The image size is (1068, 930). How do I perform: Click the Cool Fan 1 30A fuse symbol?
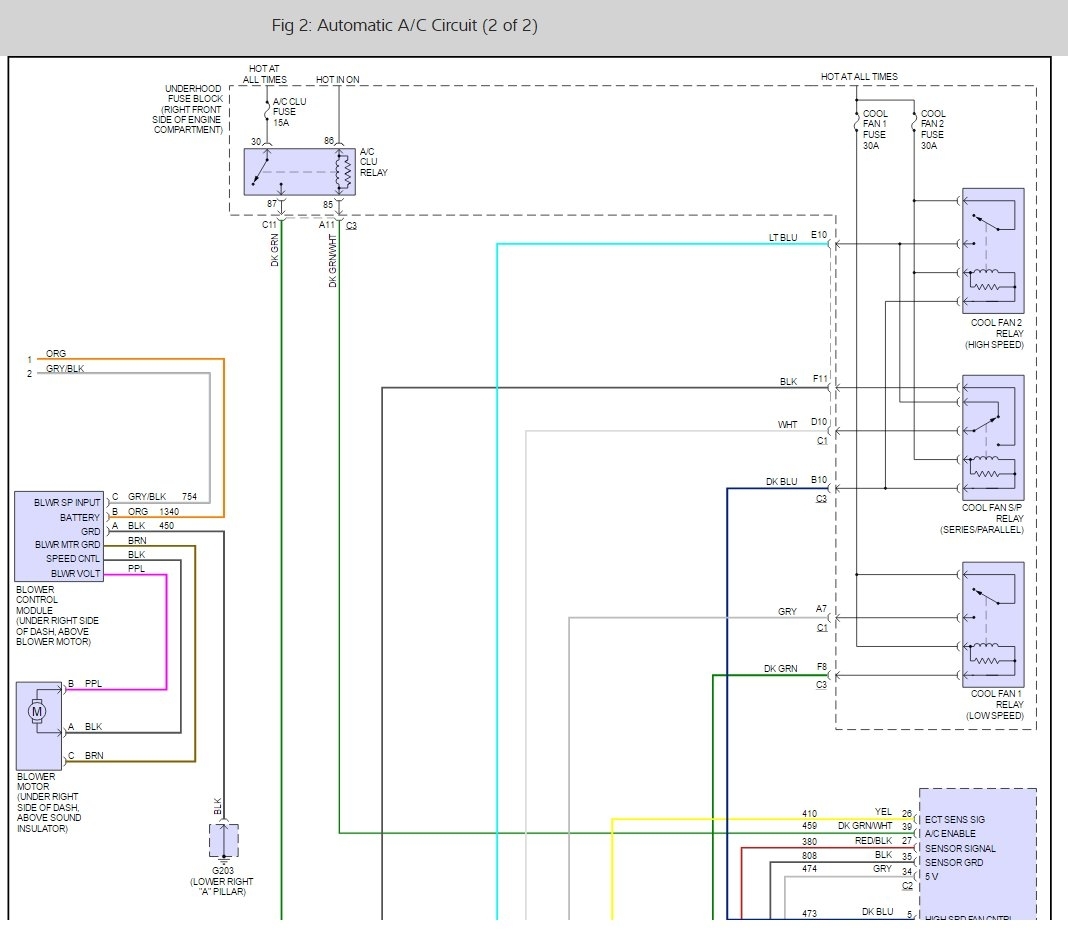(x=857, y=124)
